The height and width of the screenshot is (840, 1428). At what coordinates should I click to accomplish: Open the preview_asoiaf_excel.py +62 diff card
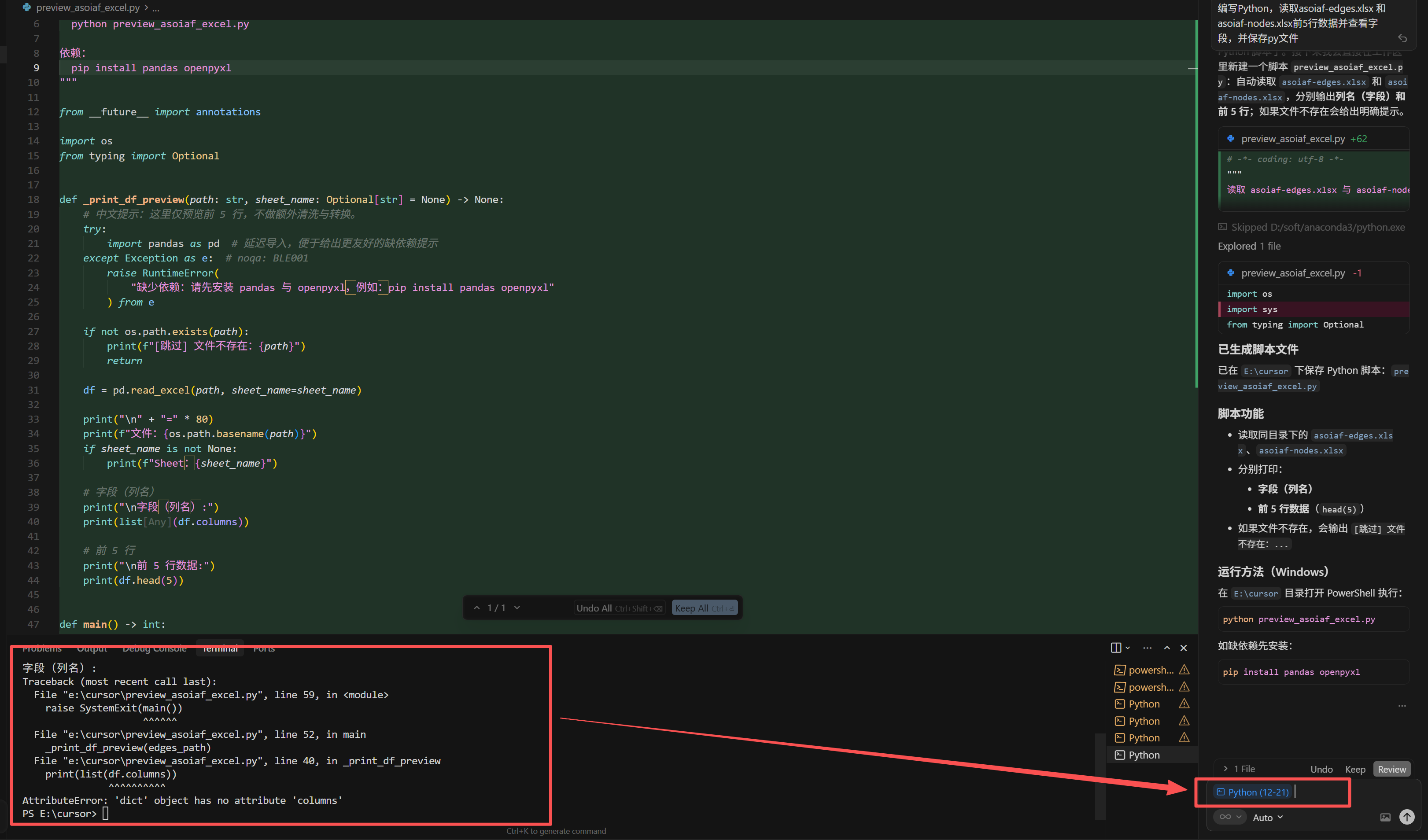1314,139
